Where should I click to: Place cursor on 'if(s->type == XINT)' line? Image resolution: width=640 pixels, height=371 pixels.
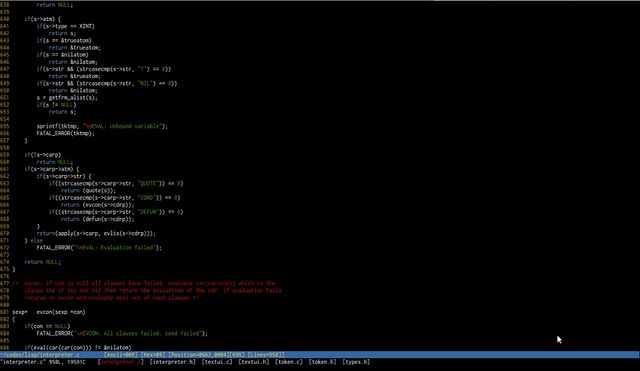point(65,26)
